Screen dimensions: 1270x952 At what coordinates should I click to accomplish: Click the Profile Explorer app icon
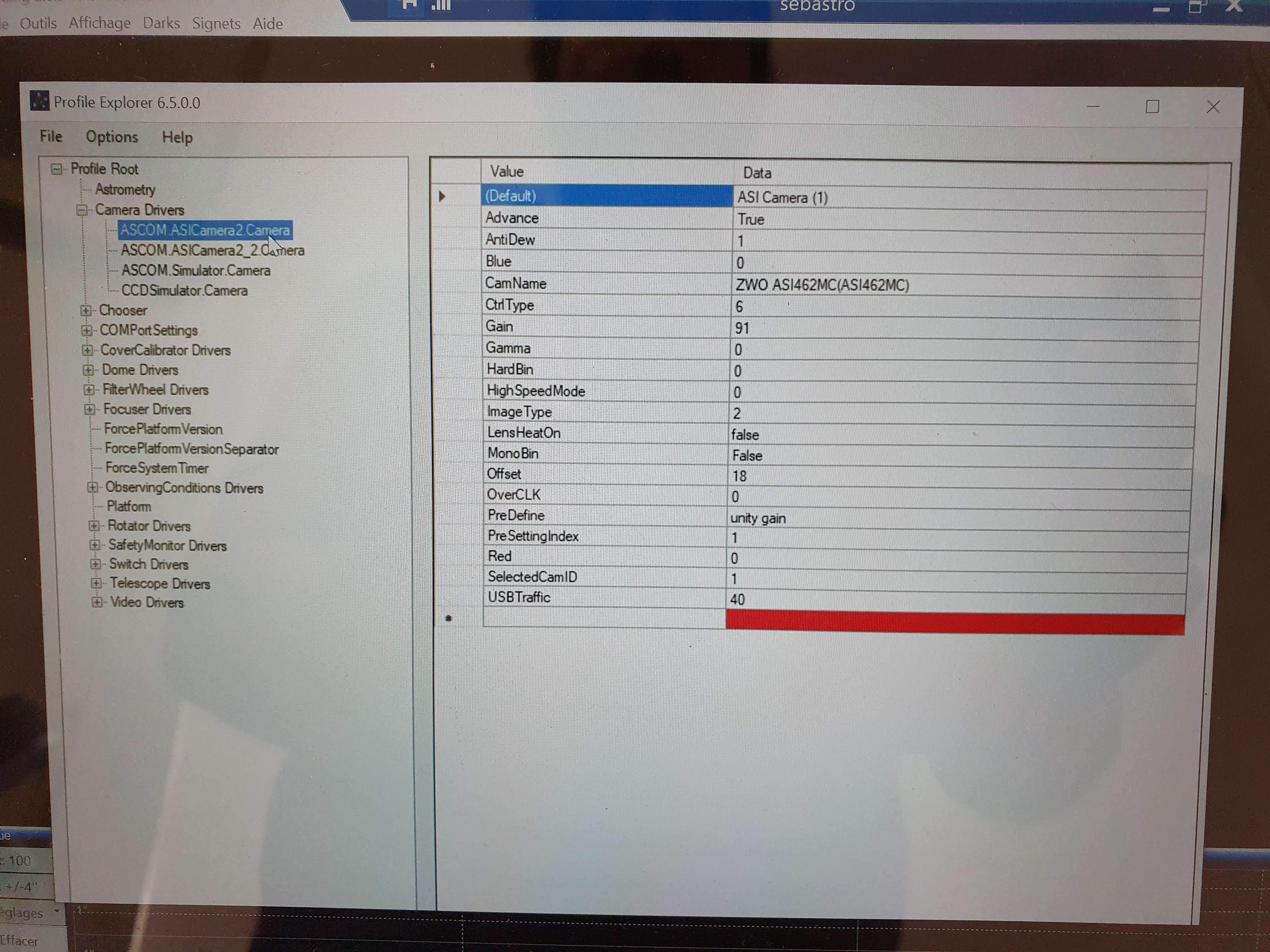point(39,100)
